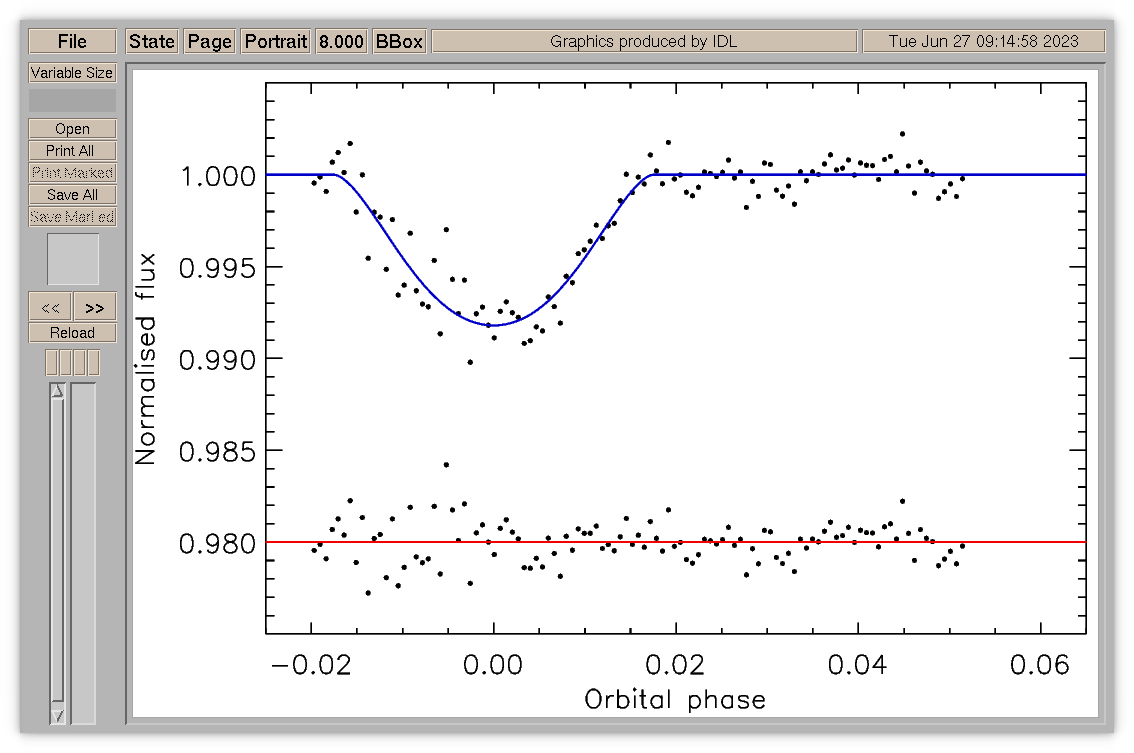Click Print All

(72, 150)
